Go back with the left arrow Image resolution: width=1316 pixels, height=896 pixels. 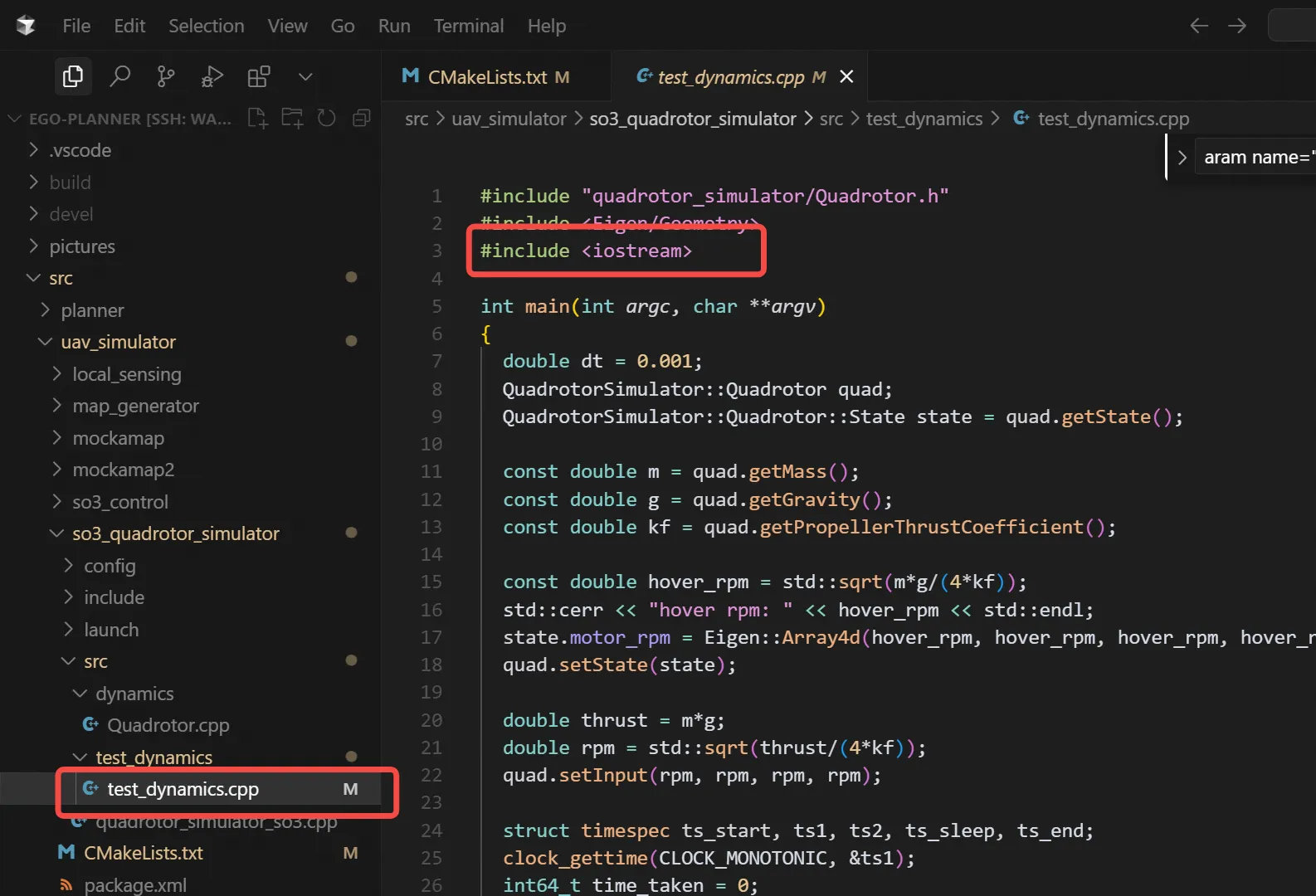click(x=1199, y=26)
